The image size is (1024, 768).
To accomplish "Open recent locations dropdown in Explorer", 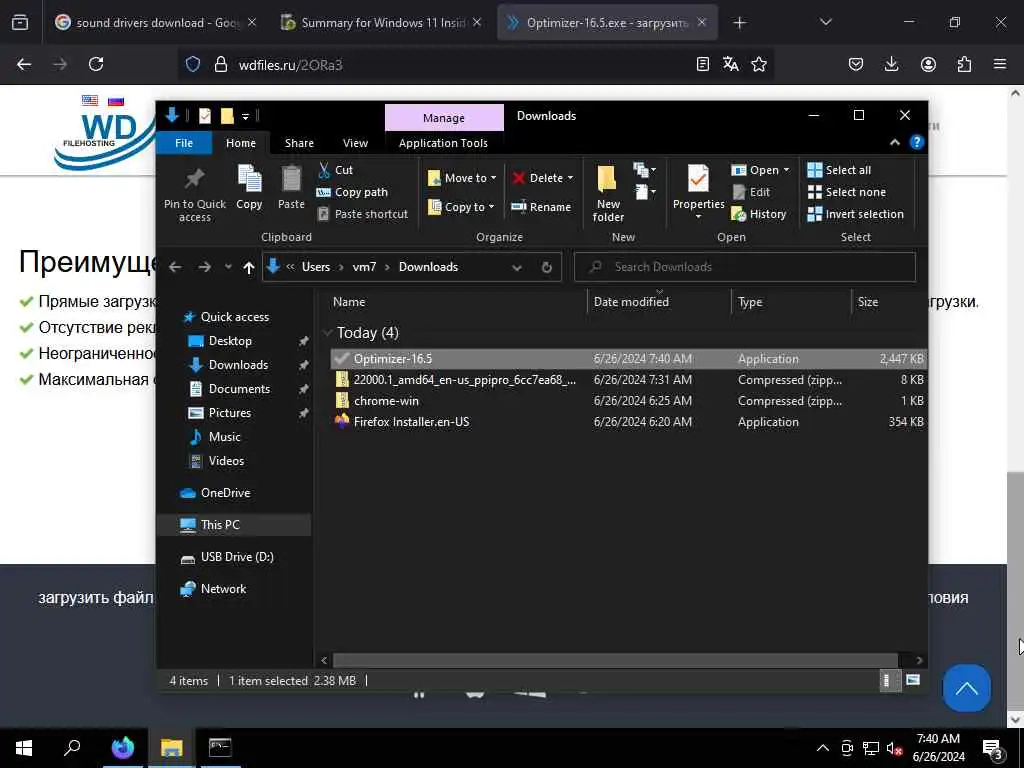I will click(x=228, y=266).
